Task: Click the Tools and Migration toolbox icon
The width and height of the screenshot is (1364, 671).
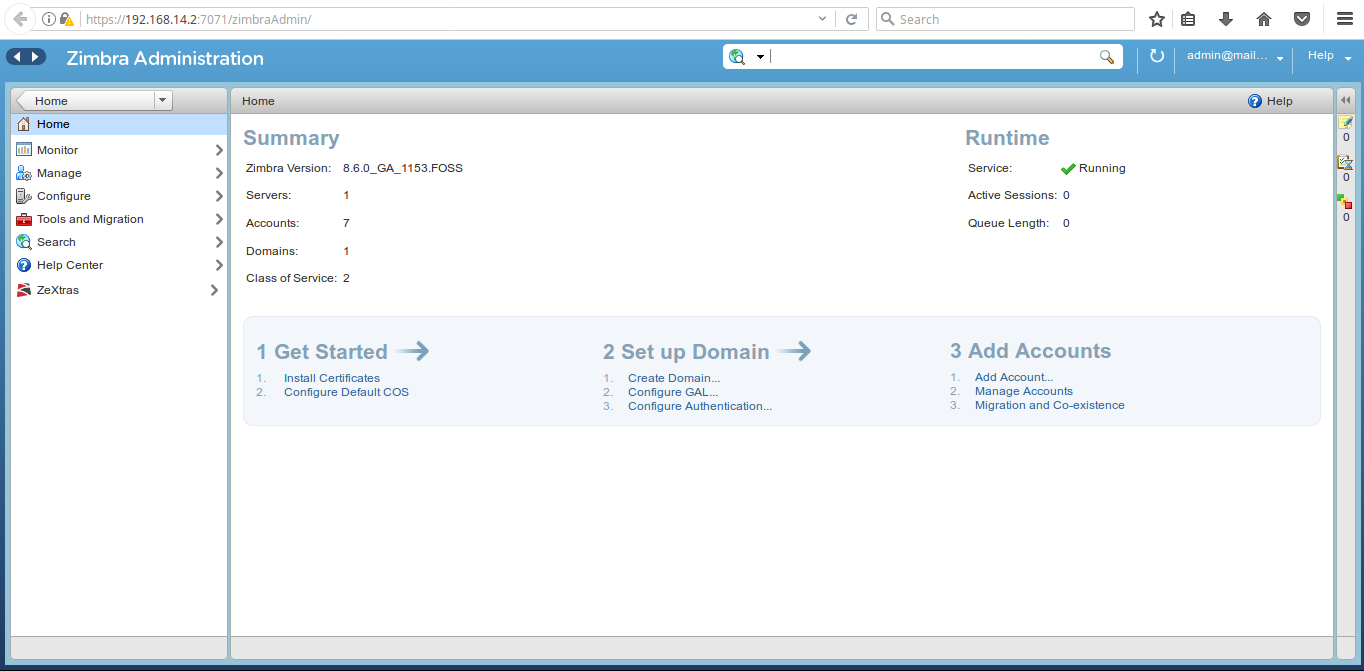Action: point(24,219)
